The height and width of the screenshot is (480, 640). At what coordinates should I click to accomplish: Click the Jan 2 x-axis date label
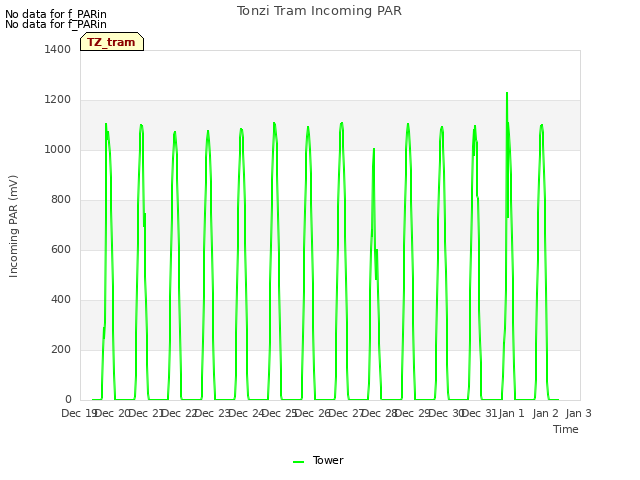tap(545, 413)
